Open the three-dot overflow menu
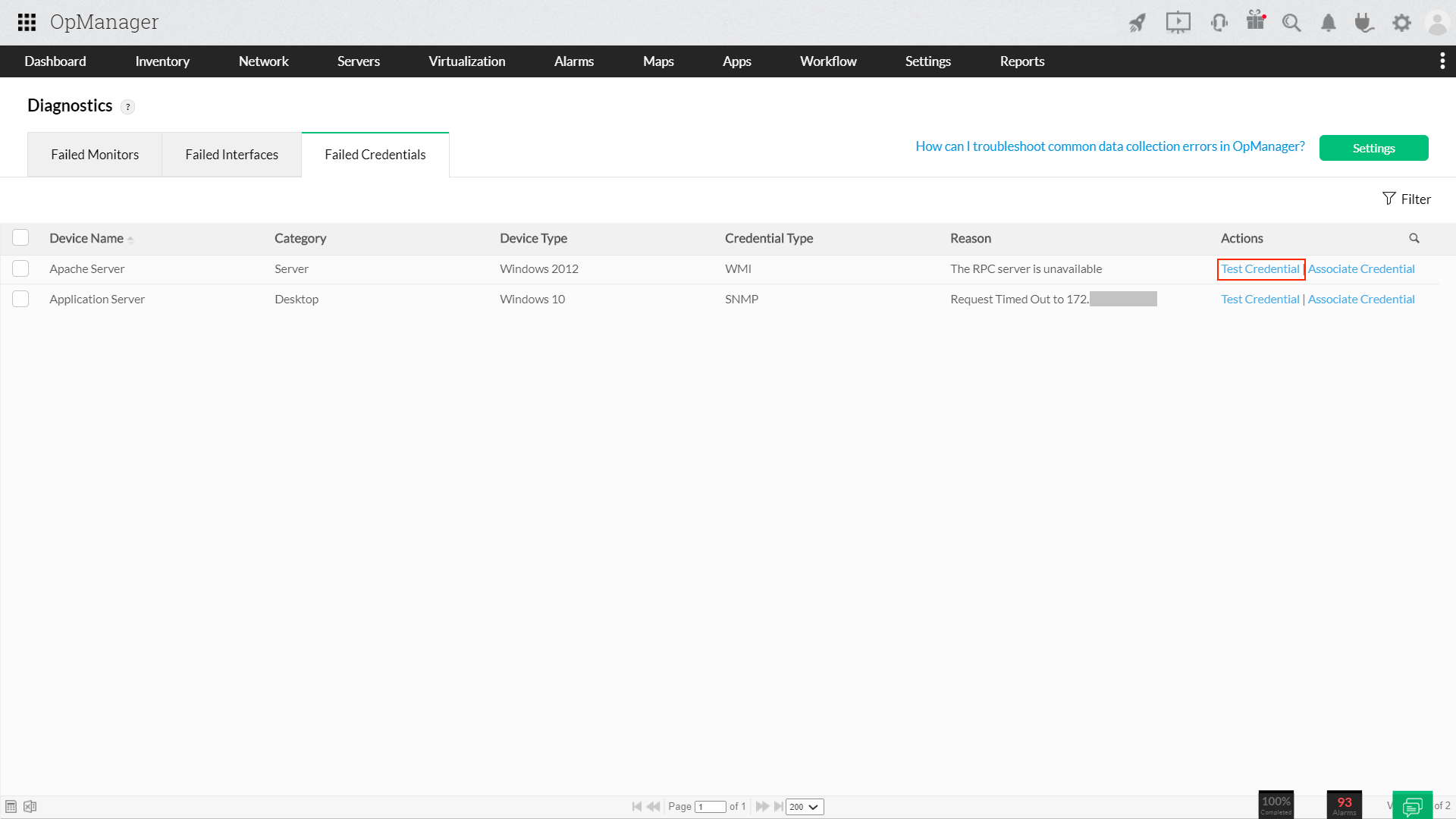The width and height of the screenshot is (1456, 819). [1442, 61]
